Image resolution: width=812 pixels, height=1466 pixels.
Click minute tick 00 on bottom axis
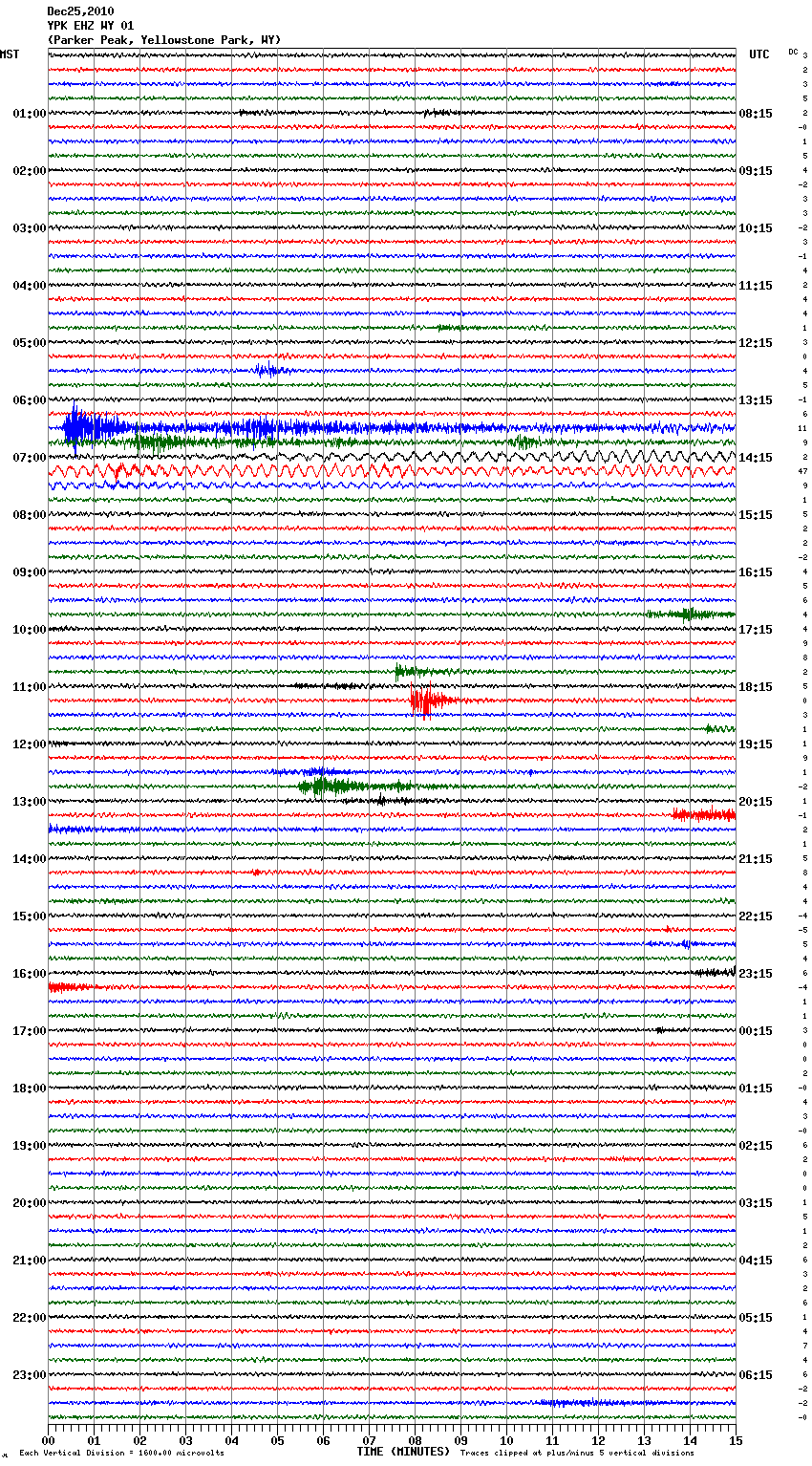pos(49,1440)
